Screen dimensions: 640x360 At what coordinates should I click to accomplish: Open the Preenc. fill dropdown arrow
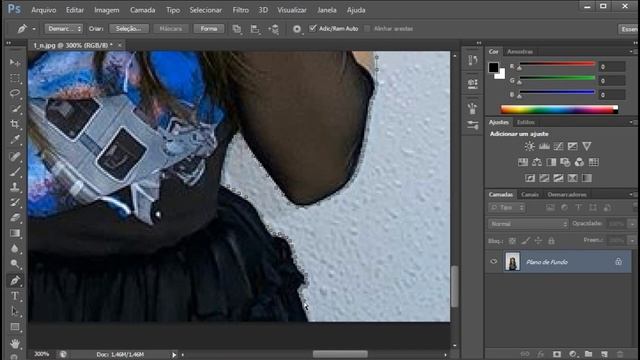[632, 240]
